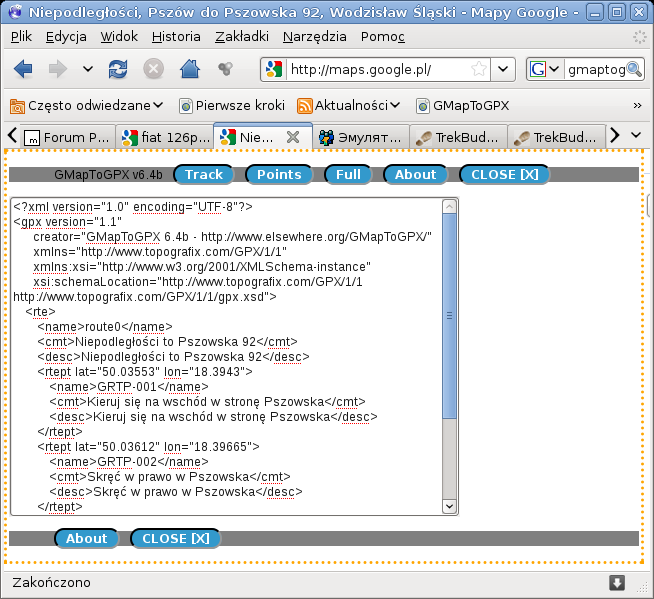The width and height of the screenshot is (654, 599).
Task: Open the Edycja menu
Action: 66,37
